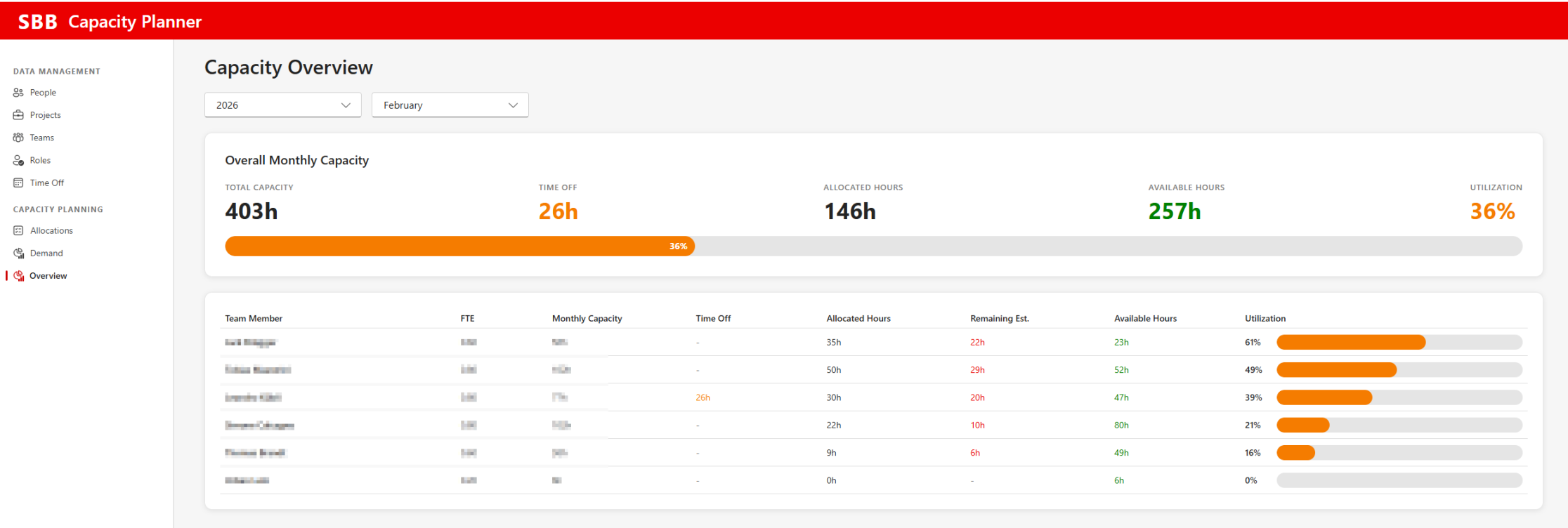Viewport: 1568px width, 528px height.
Task: Click the 29h remaining estimate cell
Action: [978, 370]
